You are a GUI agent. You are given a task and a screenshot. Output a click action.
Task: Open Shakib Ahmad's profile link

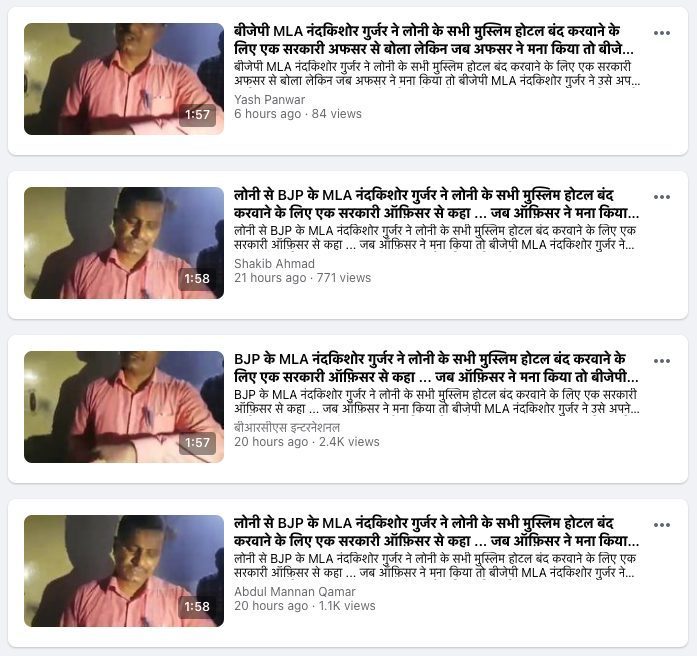pos(274,264)
